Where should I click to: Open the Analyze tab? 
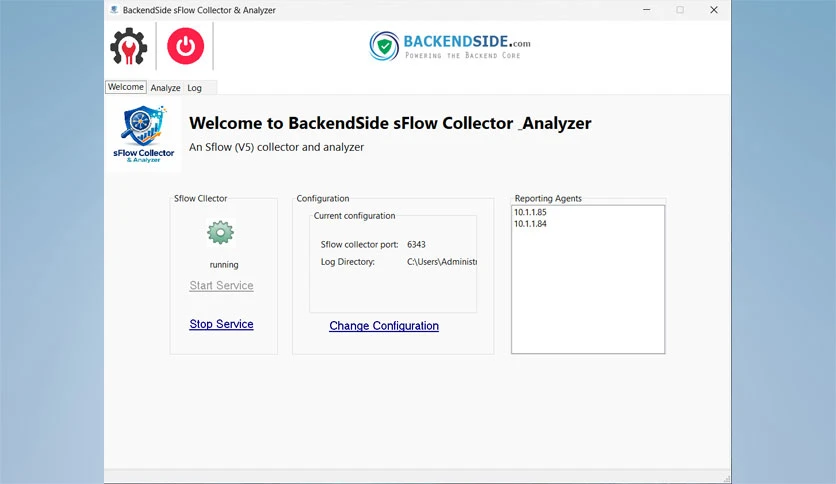coord(165,88)
